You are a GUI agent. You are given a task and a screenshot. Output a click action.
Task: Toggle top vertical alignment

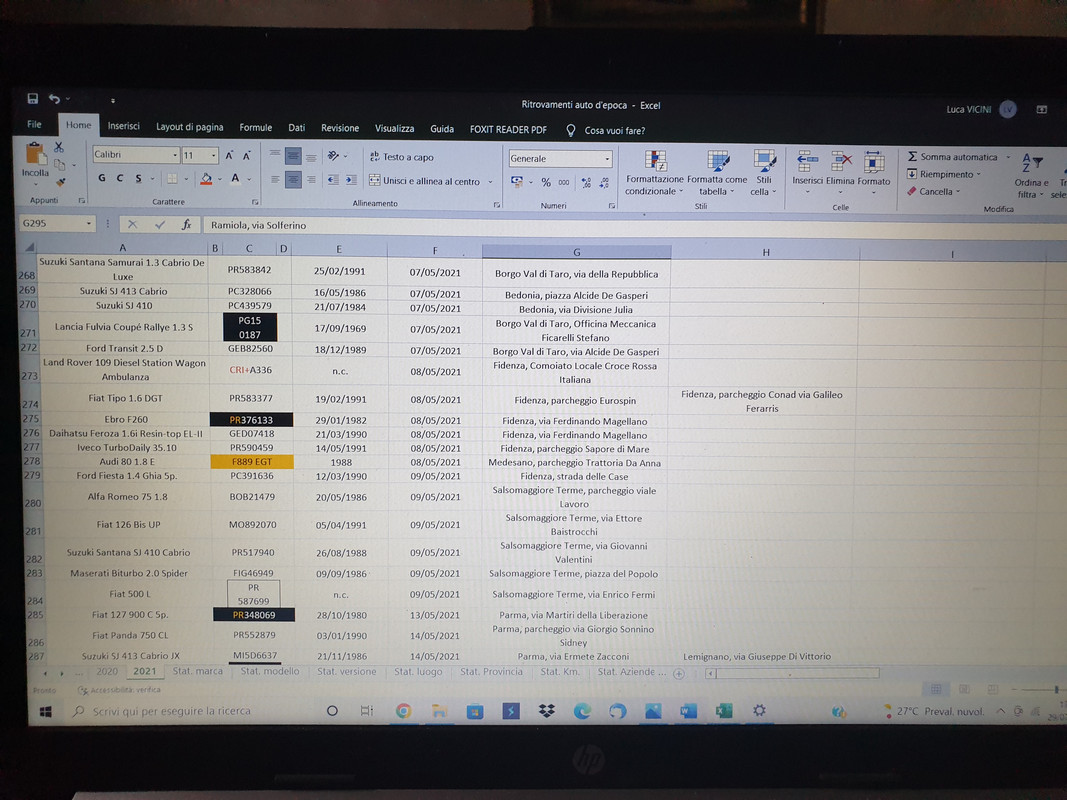(275, 154)
